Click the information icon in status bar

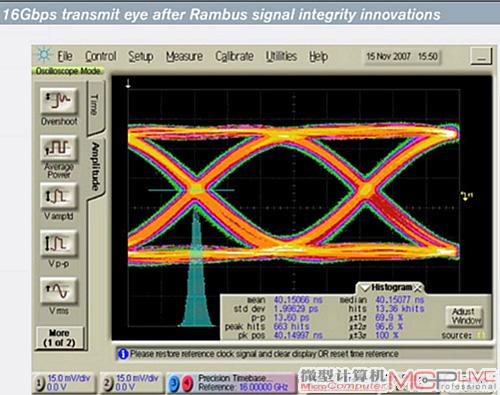tap(123, 354)
